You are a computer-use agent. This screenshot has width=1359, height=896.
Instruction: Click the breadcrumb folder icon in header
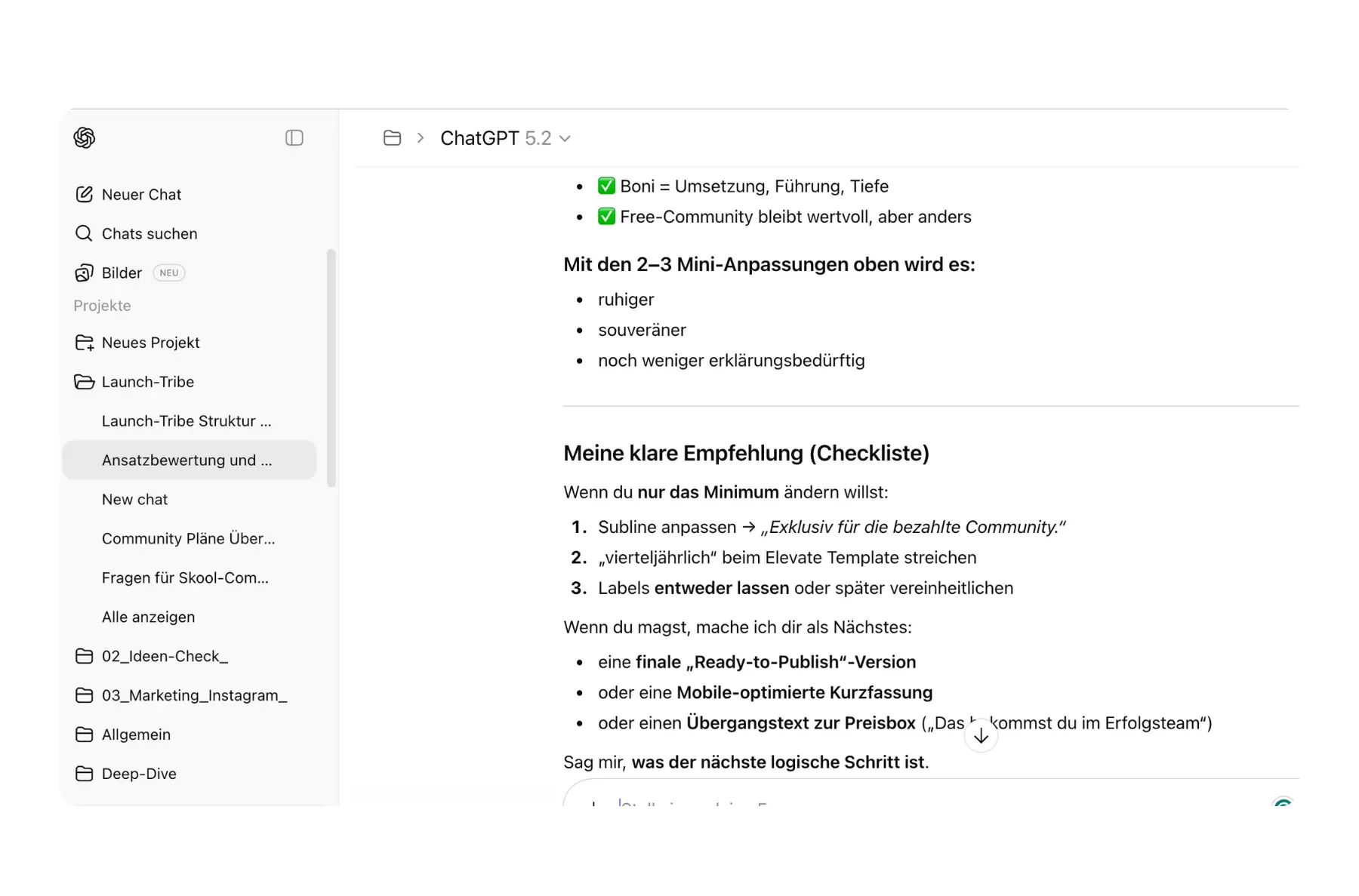[392, 138]
